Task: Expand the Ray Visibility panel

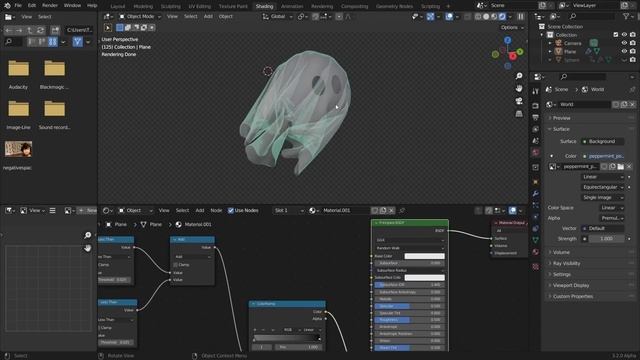Action: (x=566, y=263)
